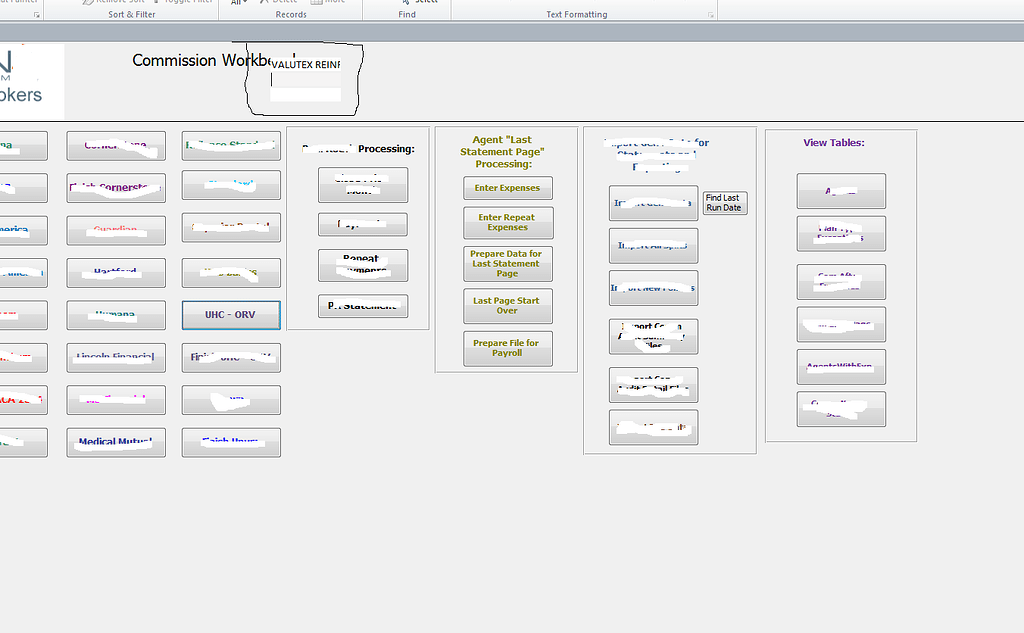Screen dimensions: 1024x633
Task: Click inside the VALUTEX REINF field
Action: pos(303,93)
